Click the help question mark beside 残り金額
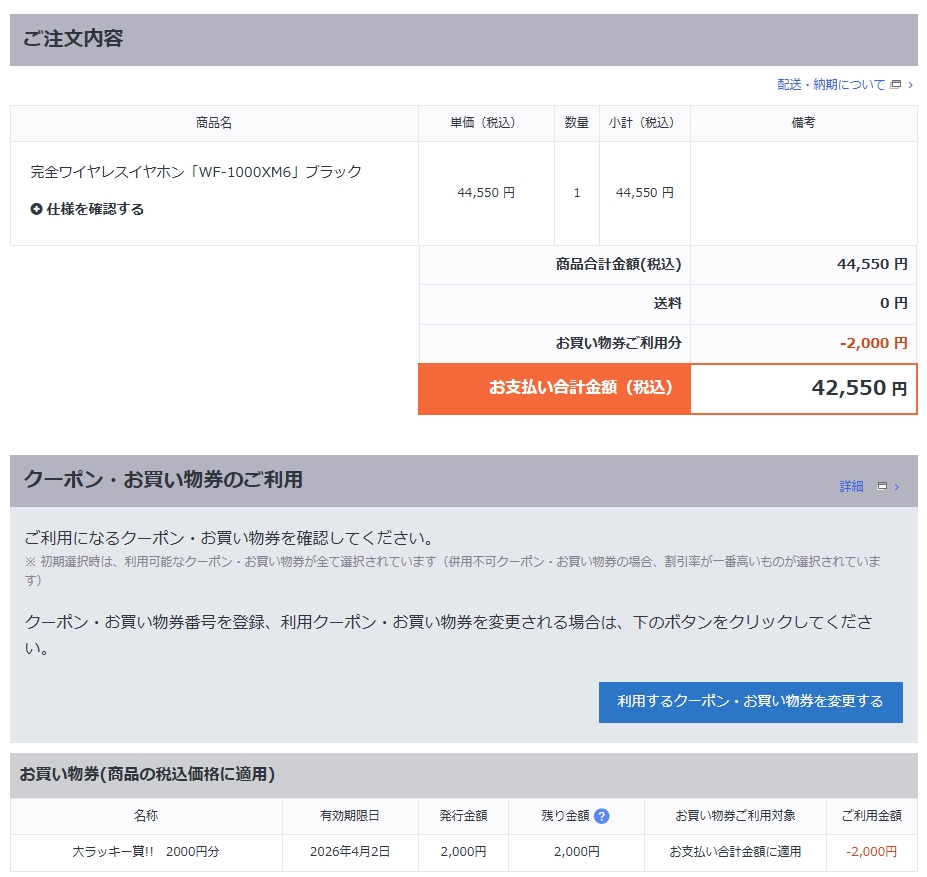The image size is (927, 877). [601, 816]
